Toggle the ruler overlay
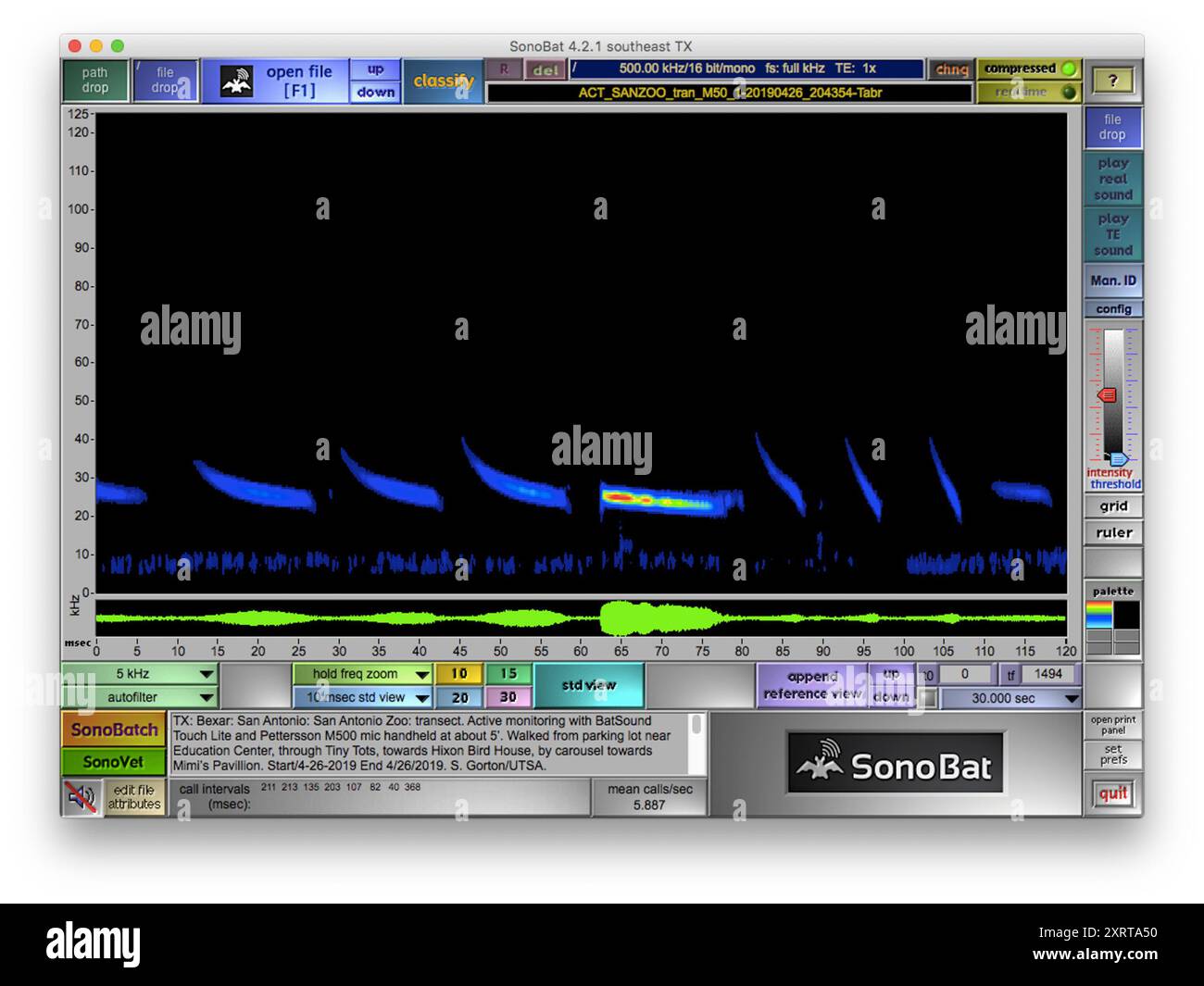 click(1112, 532)
